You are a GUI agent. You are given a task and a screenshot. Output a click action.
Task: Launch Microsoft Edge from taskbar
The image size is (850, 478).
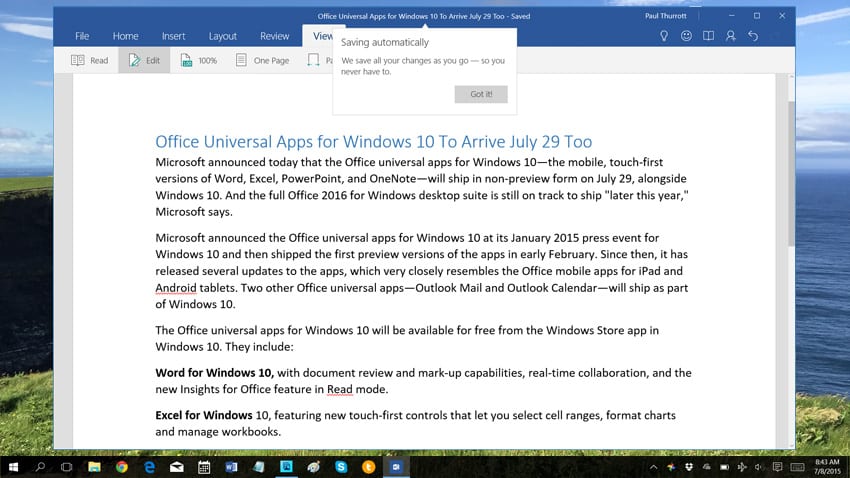click(x=149, y=467)
